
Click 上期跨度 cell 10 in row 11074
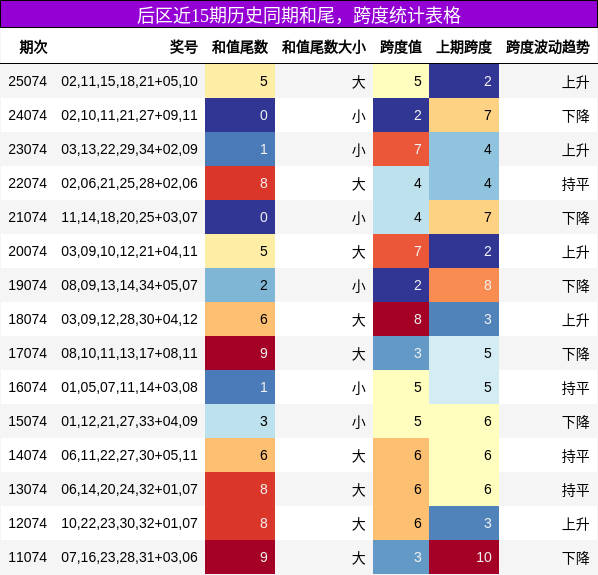[464, 557]
